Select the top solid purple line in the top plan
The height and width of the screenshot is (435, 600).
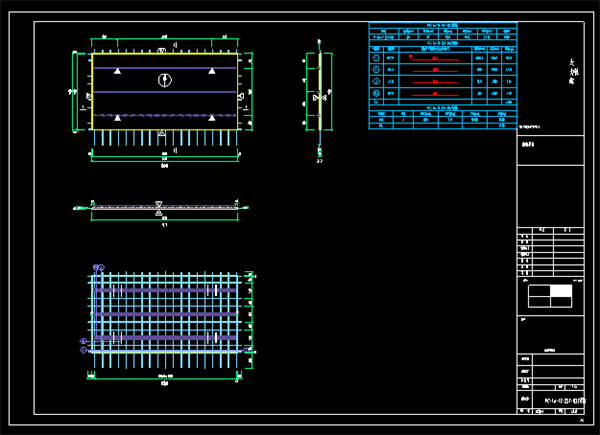pos(165,68)
